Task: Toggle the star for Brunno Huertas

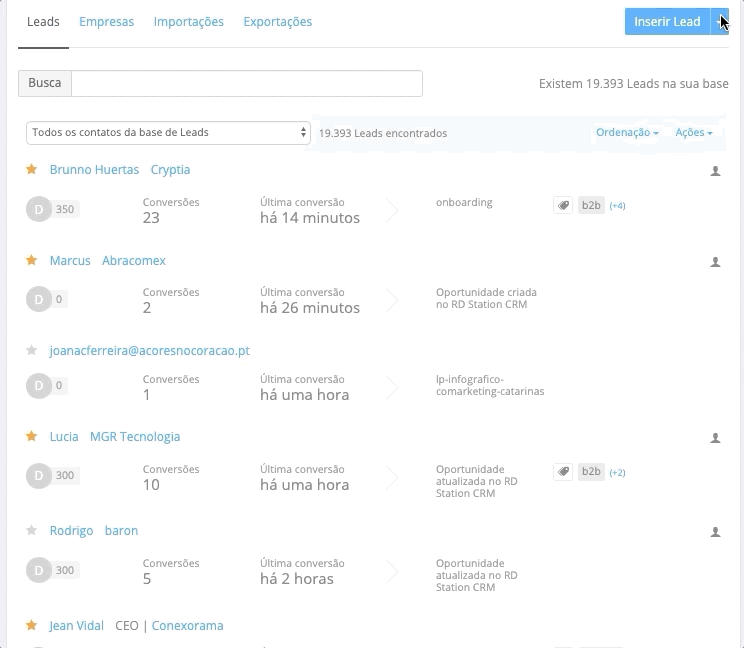Action: 31,170
